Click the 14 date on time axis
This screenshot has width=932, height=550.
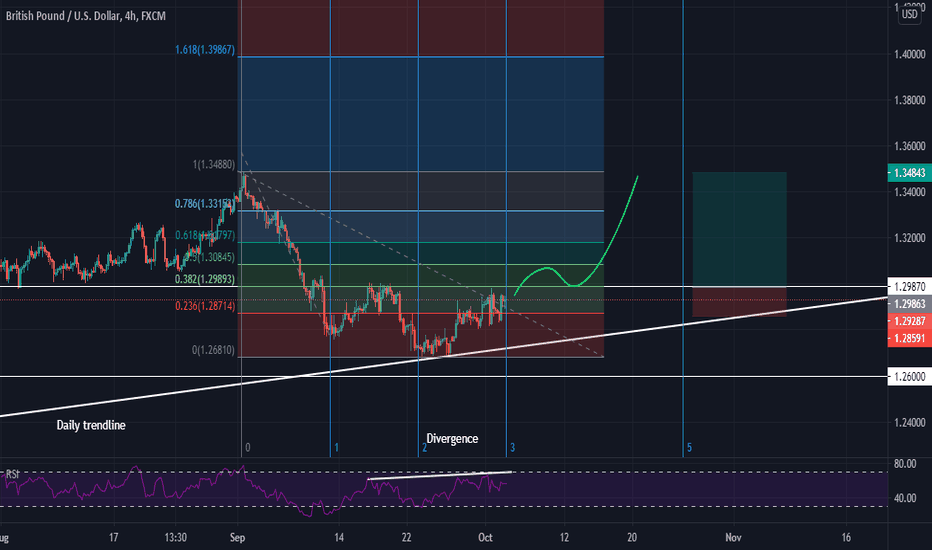coord(338,538)
